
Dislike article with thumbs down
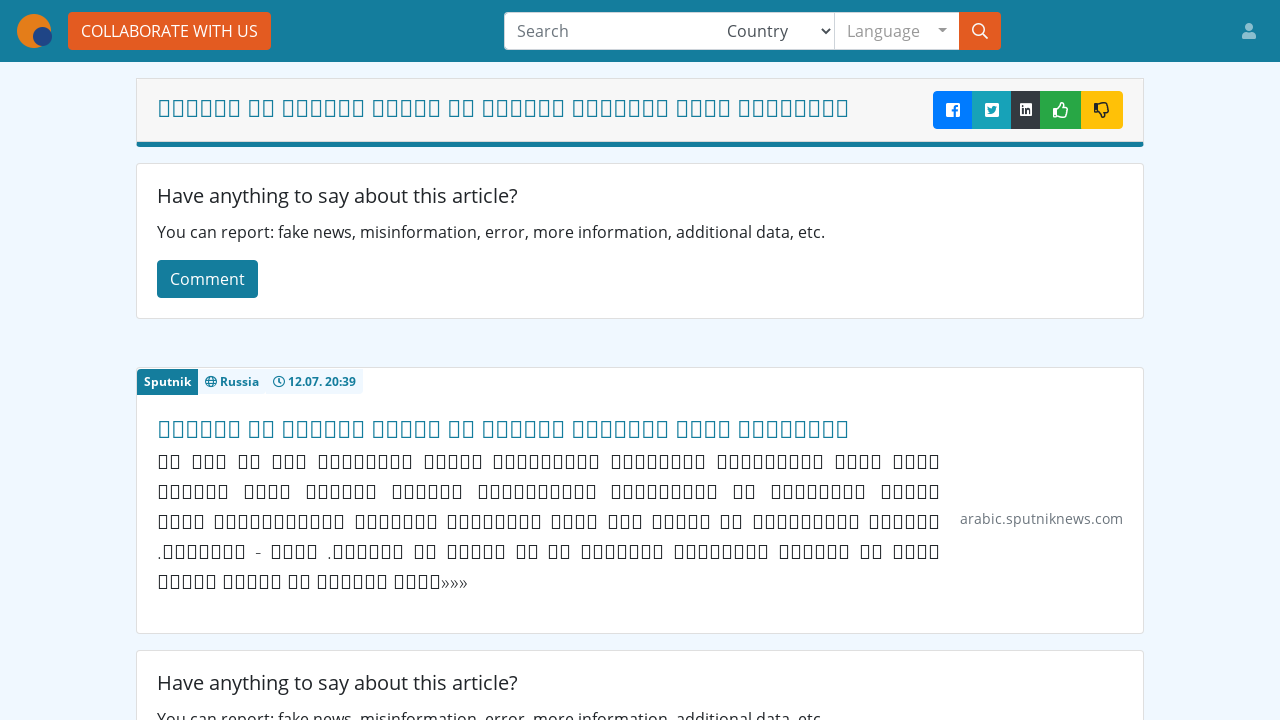click(1101, 110)
